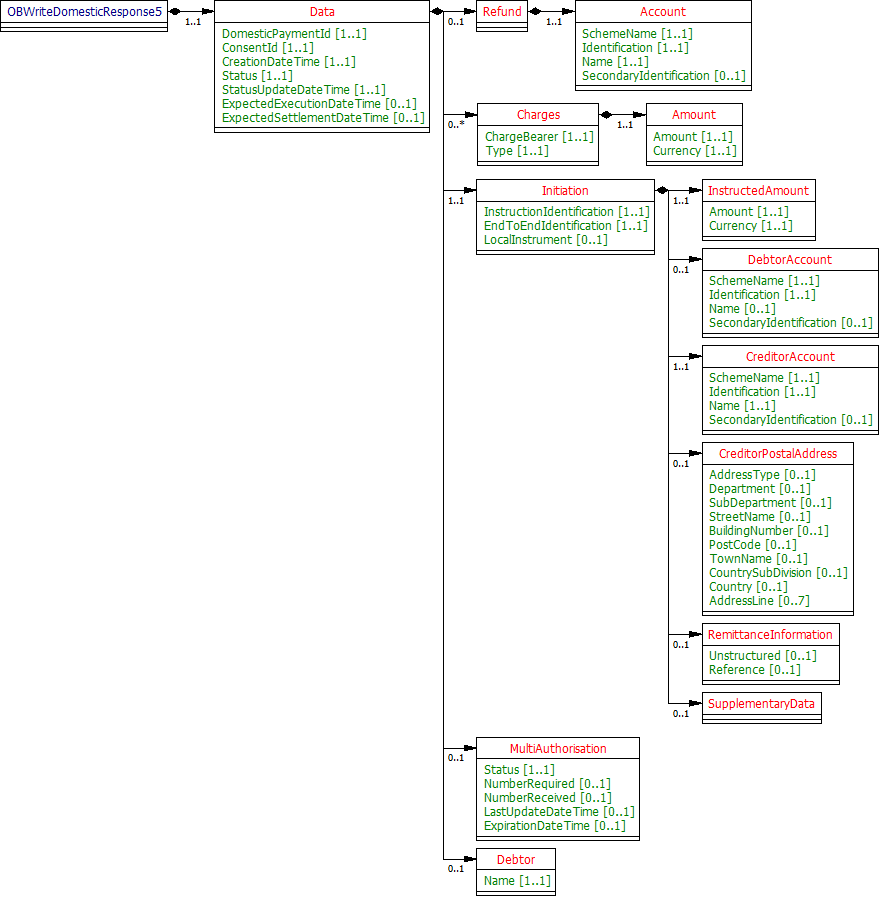Select the CreditorPostalAddress class header

777,453
